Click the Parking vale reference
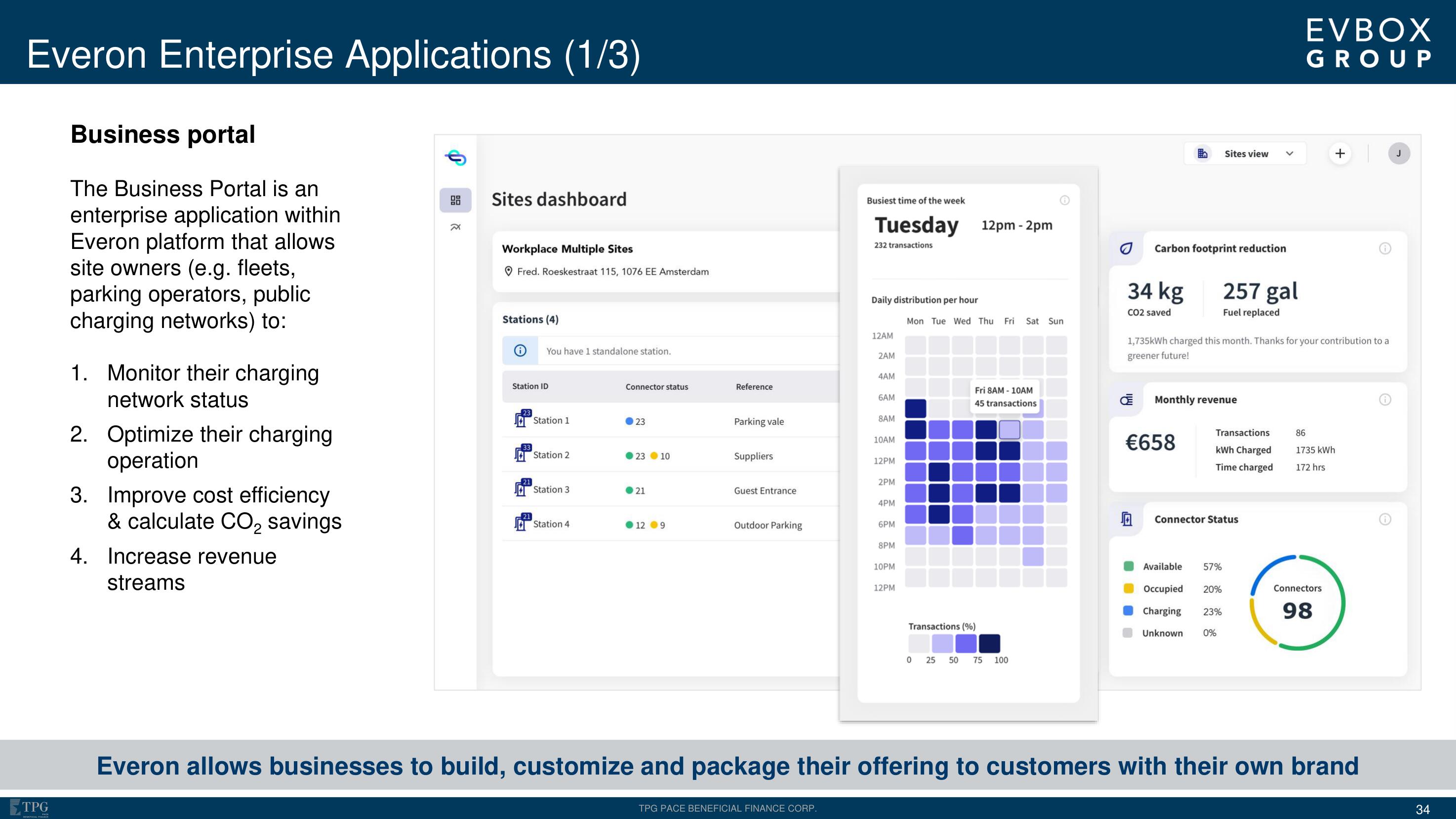Image resolution: width=1456 pixels, height=819 pixels. [759, 421]
